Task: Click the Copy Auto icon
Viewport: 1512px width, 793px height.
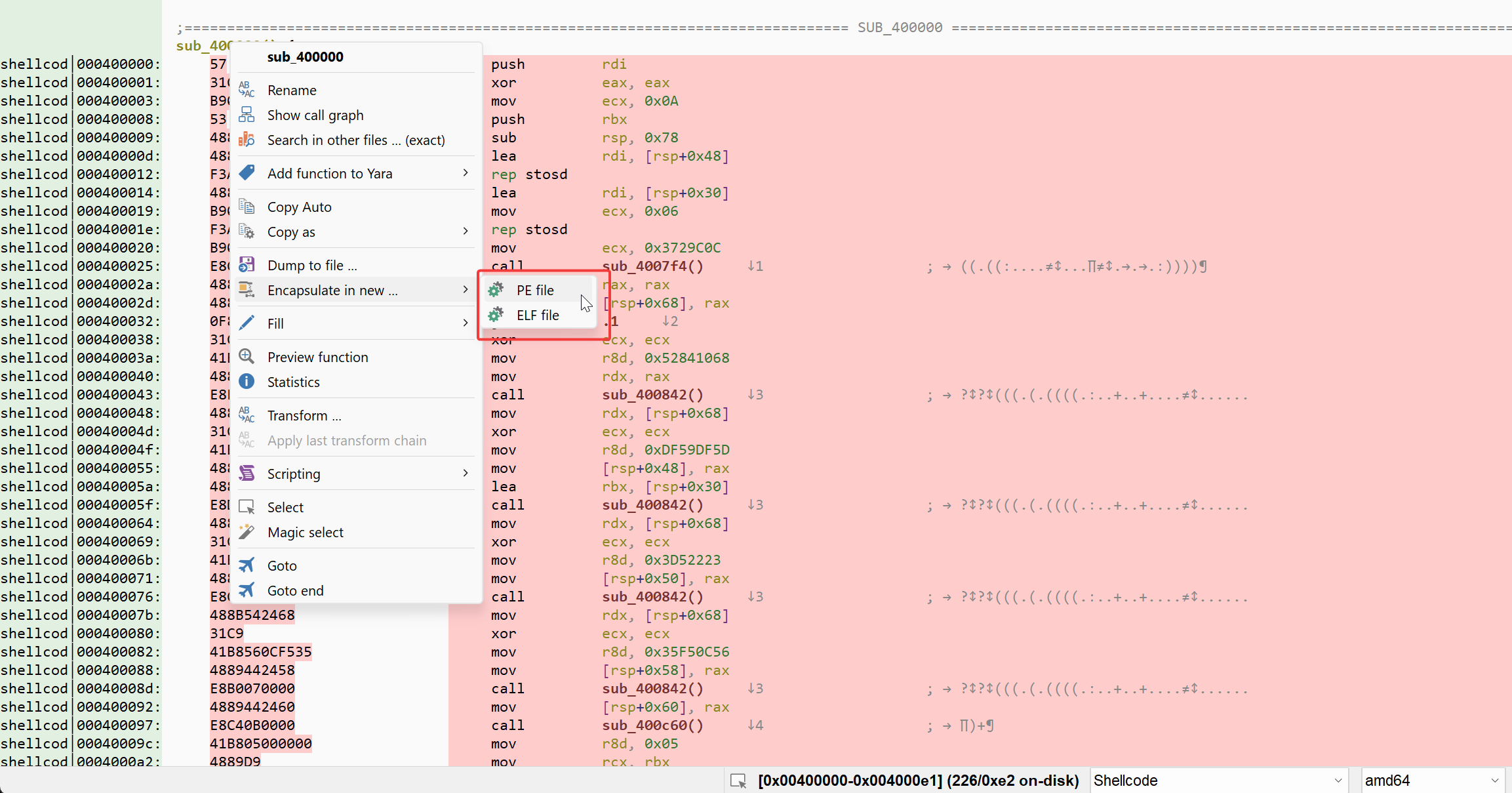Action: (247, 207)
